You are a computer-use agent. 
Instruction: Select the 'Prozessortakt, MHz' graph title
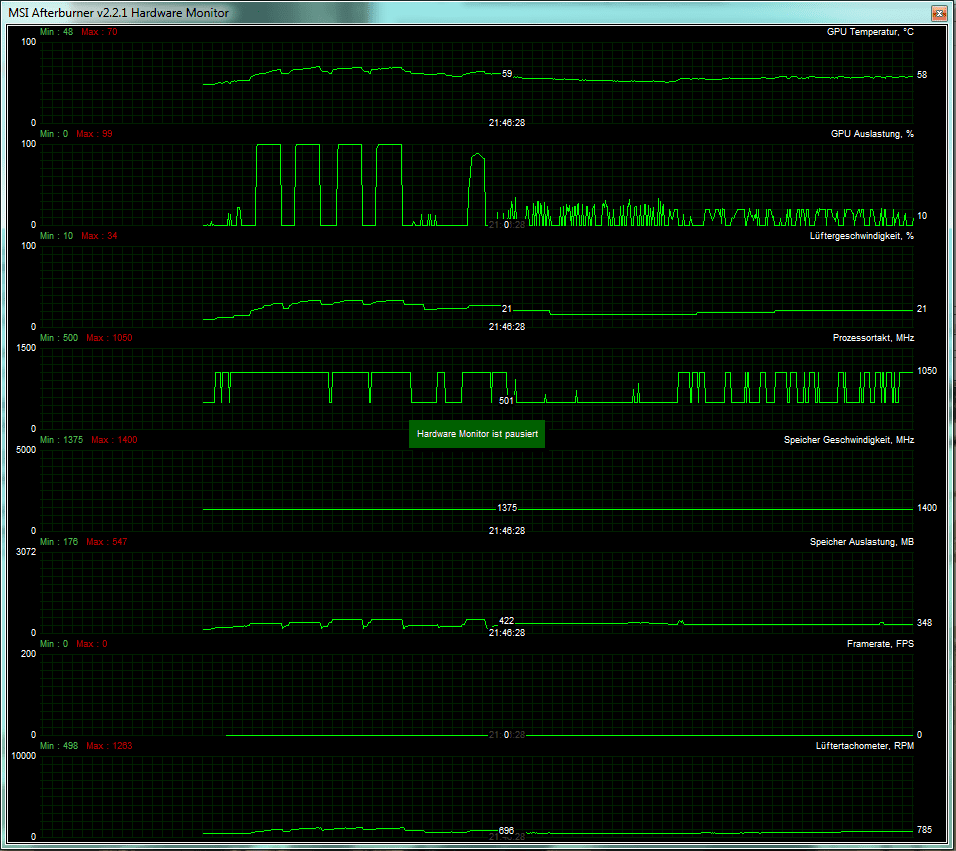point(873,338)
